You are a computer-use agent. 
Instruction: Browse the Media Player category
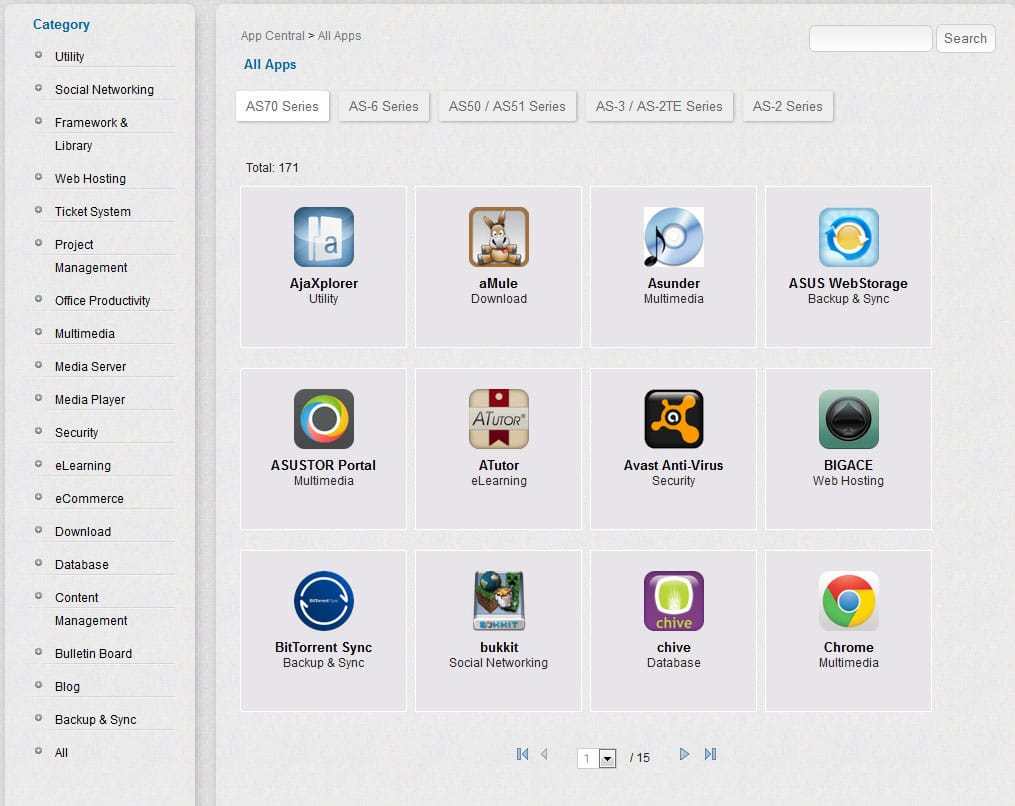tap(90, 399)
